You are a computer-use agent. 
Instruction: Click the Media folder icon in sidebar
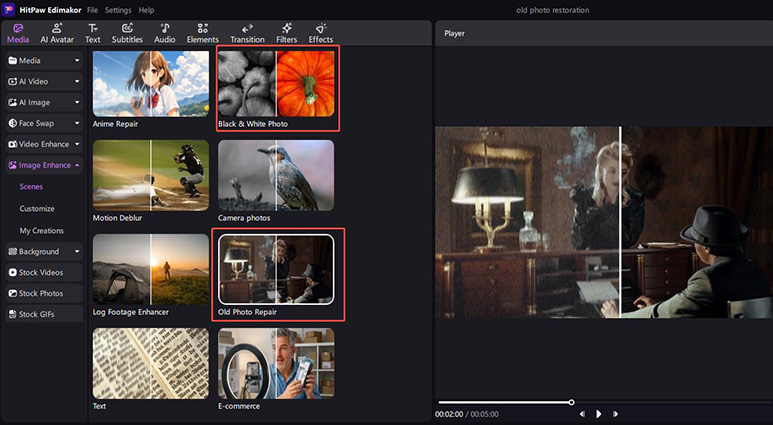tap(13, 61)
